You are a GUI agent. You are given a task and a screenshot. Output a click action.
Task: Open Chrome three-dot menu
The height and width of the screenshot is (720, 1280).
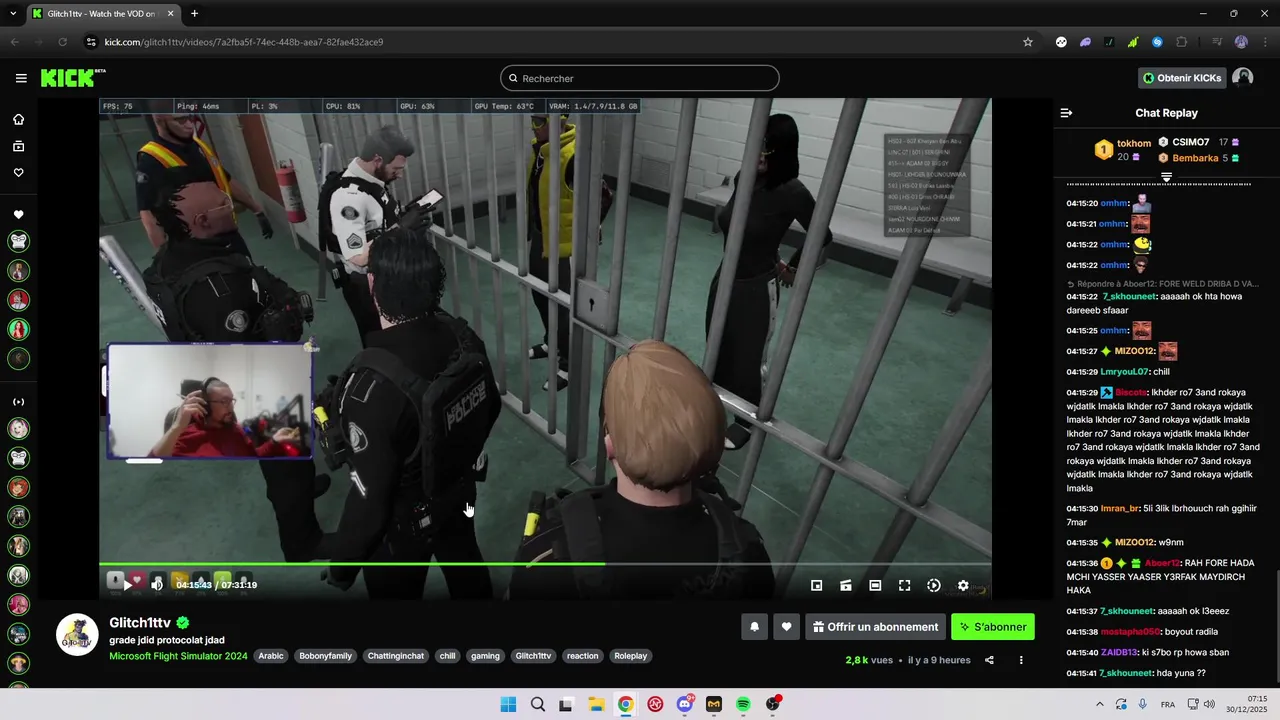pos(1265,42)
